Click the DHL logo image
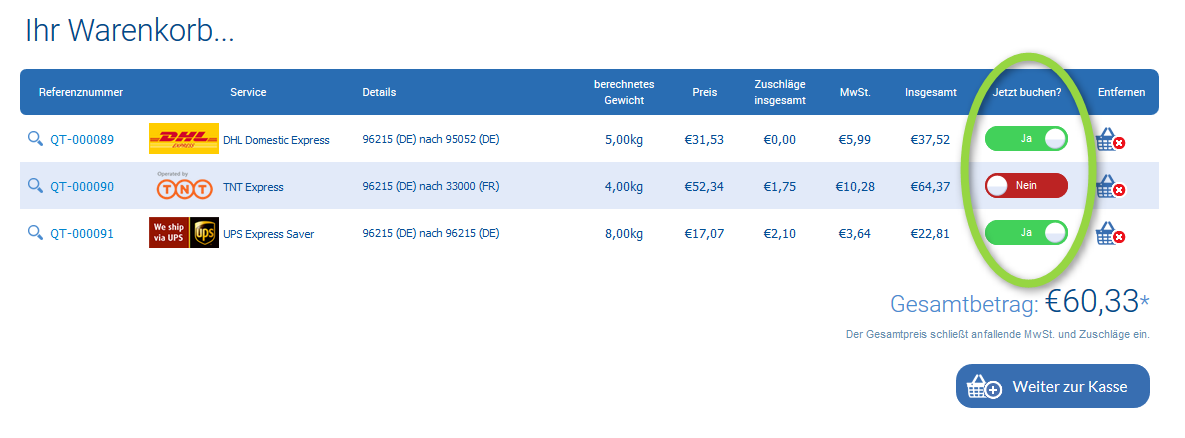This screenshot has width=1185, height=438. tap(184, 139)
